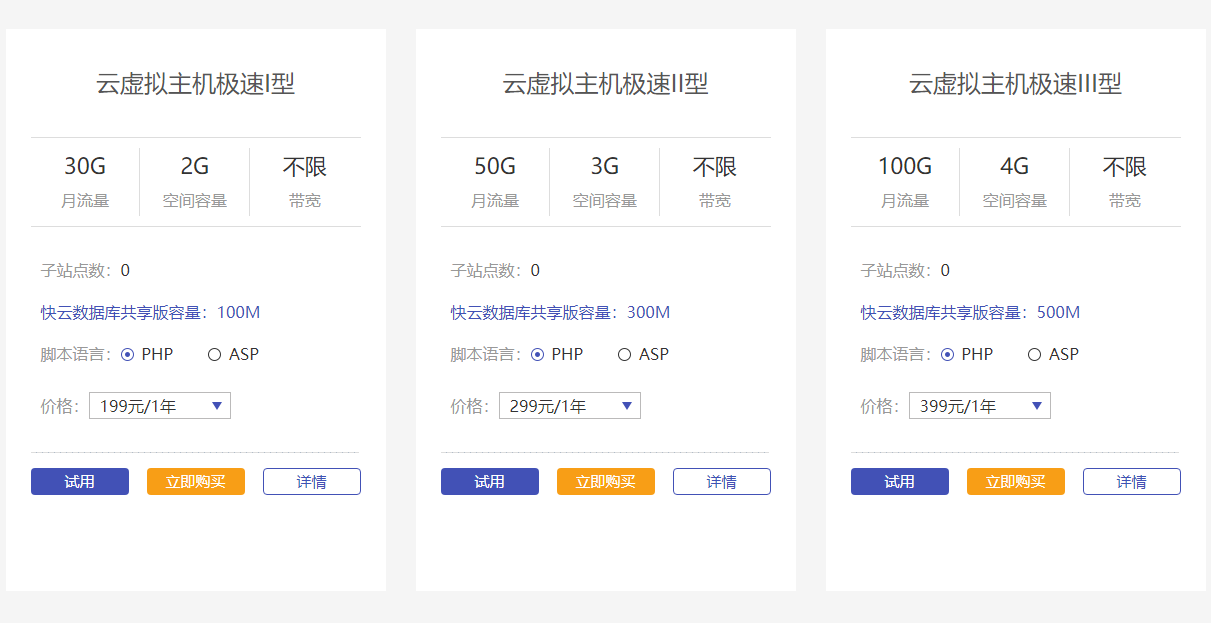Select PHP radio button for 极速I型 plan
This screenshot has width=1211, height=623.
128,354
